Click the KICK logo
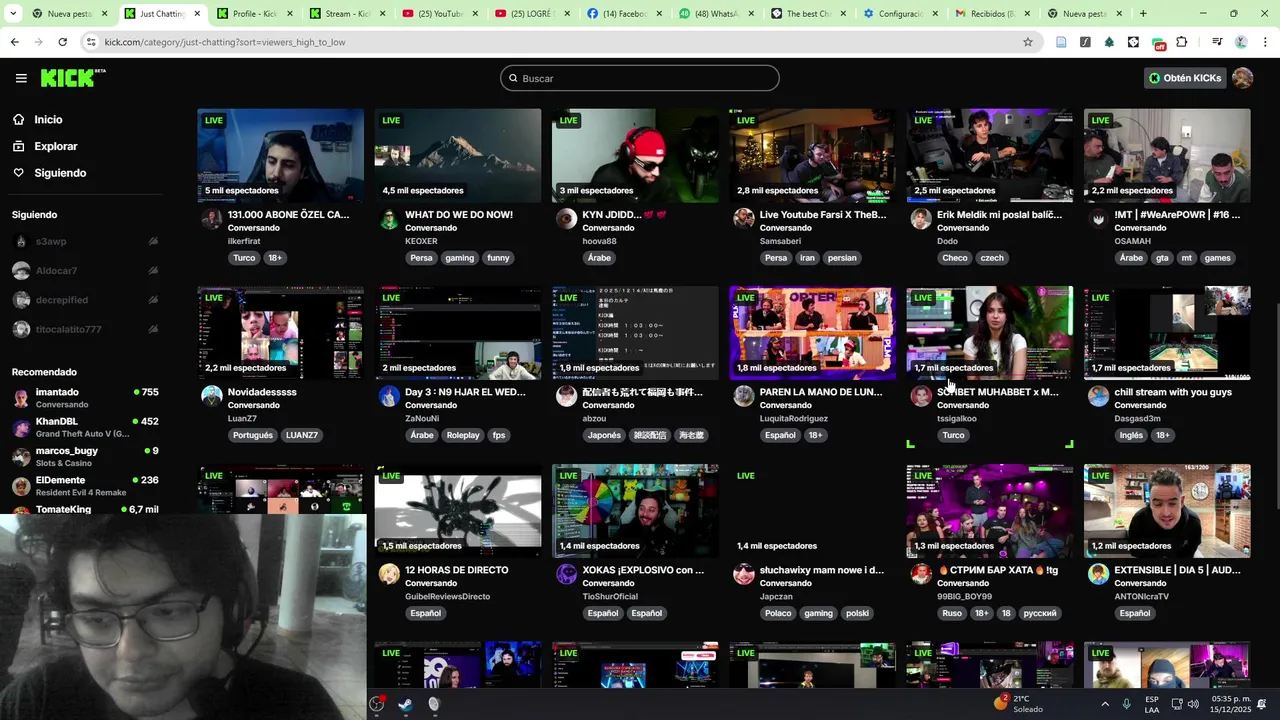 point(72,78)
